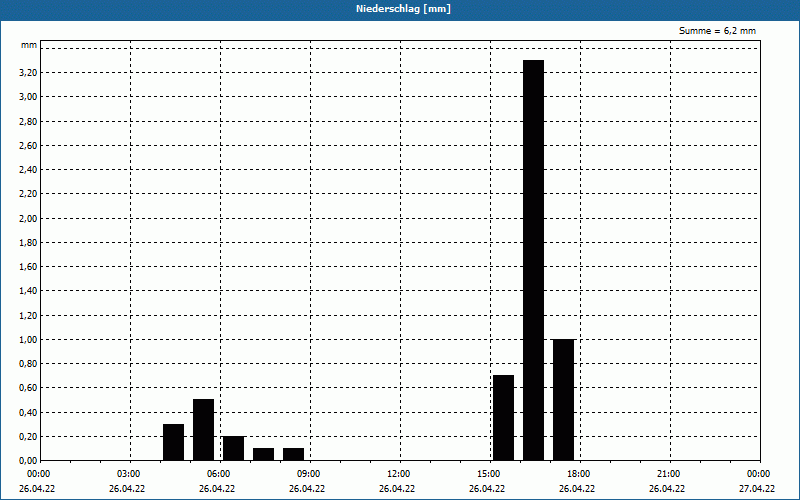The image size is (800, 500).
Task: Click the 26.04.22 date below 12:00
Action: 397,489
